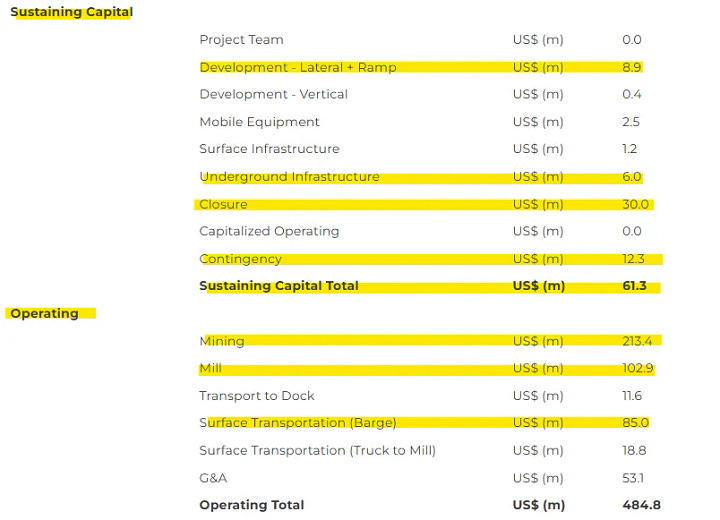Select 'Mobile Equipment' label

point(259,122)
